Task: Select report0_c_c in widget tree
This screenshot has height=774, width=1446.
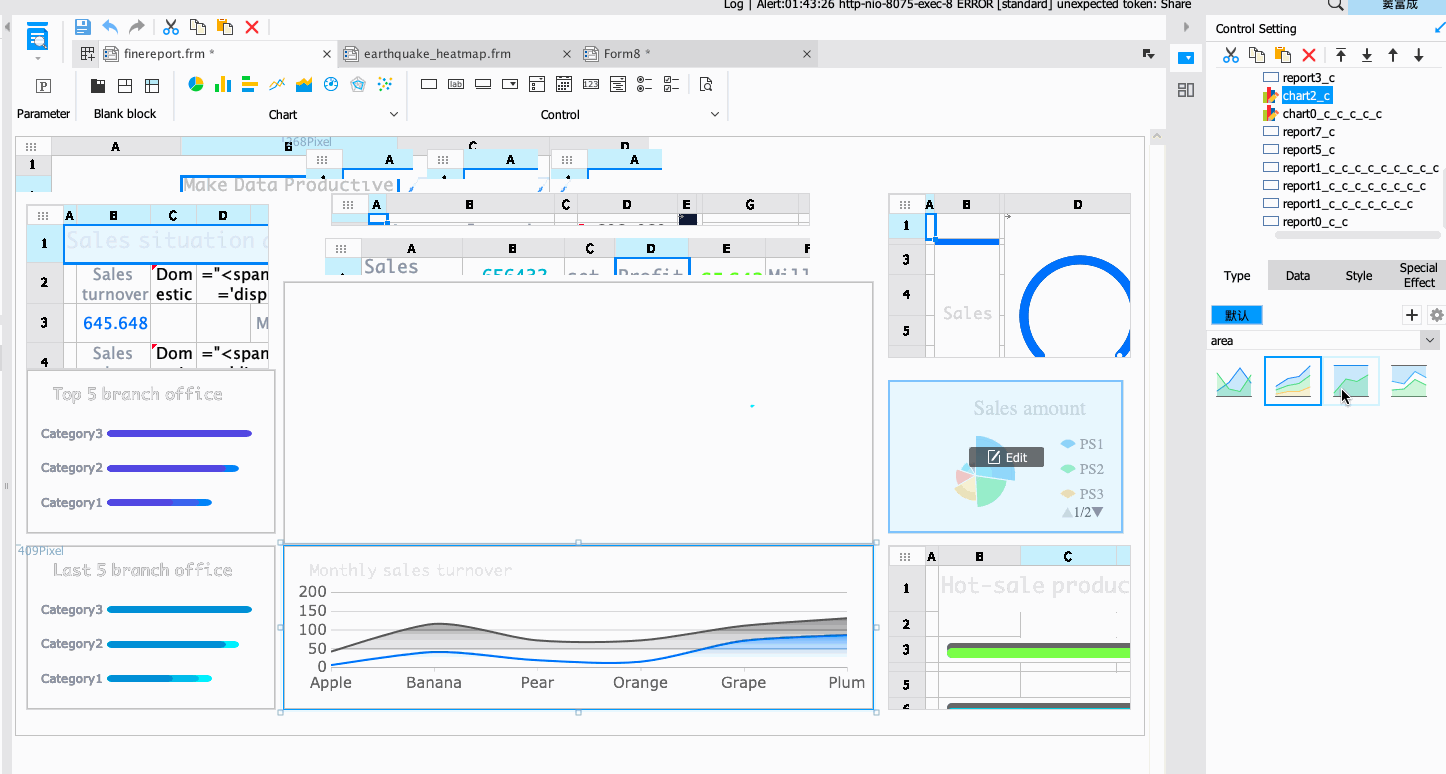Action: (x=1315, y=222)
